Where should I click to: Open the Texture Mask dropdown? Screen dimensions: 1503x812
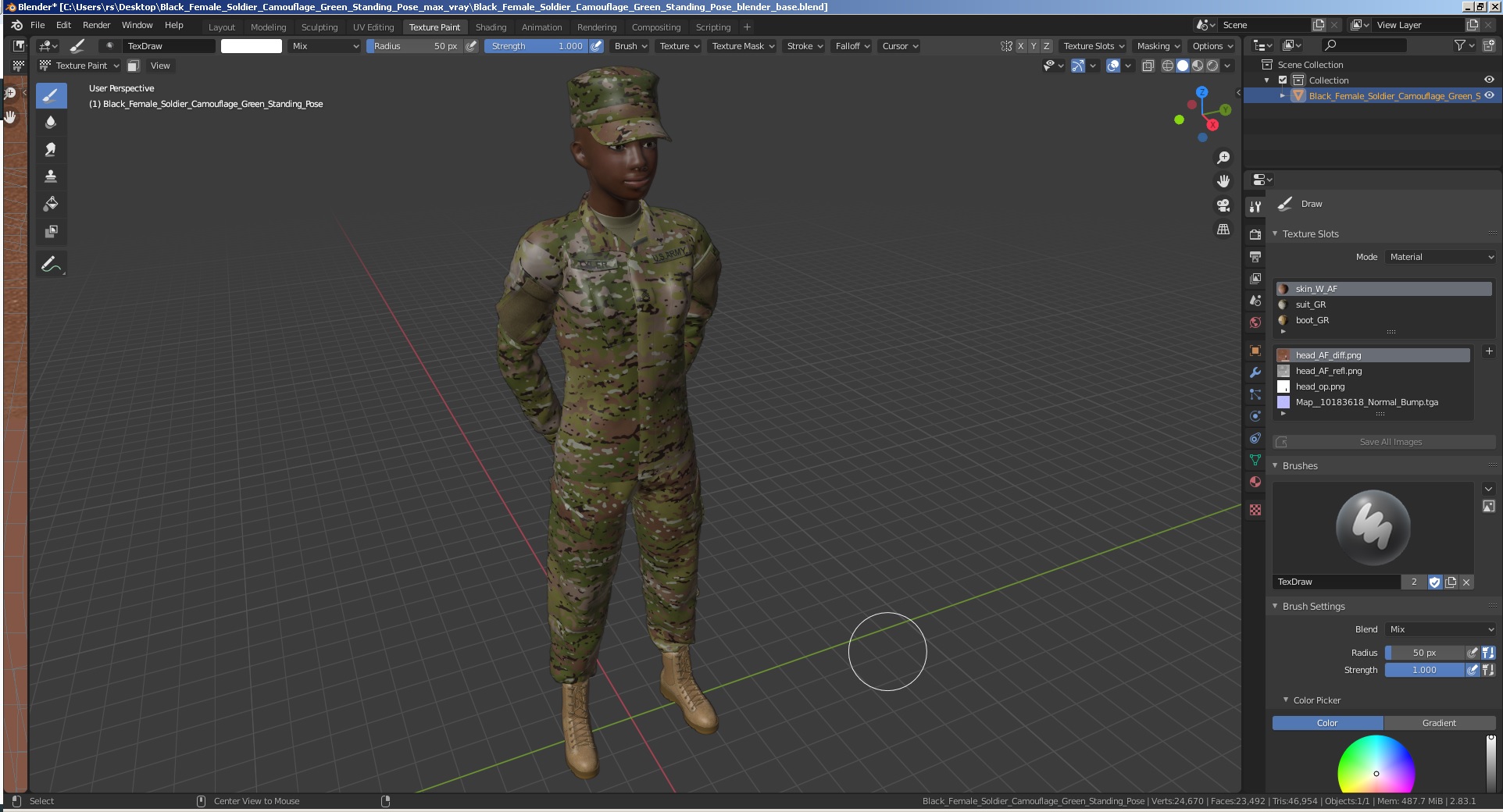click(743, 46)
